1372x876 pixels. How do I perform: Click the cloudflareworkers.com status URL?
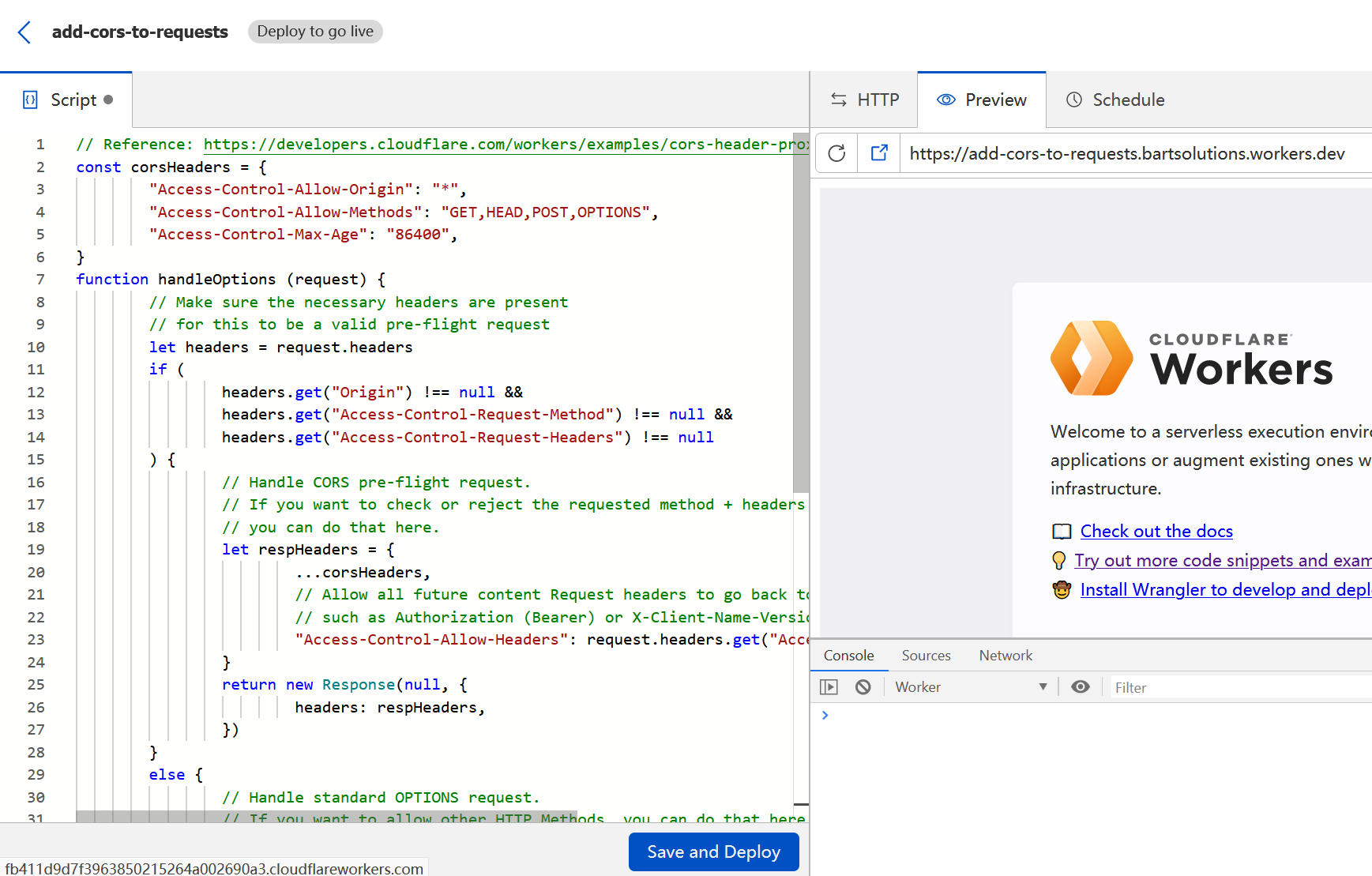point(214,868)
